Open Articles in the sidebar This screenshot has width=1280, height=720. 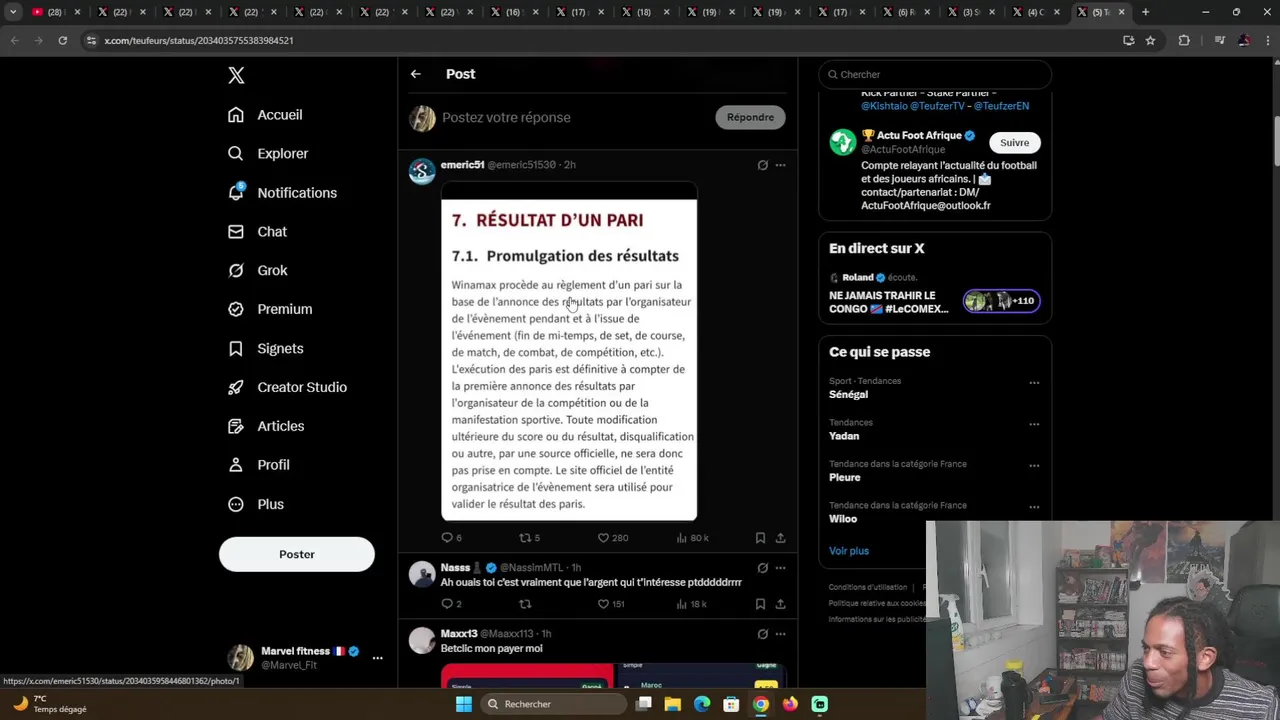pos(266,427)
